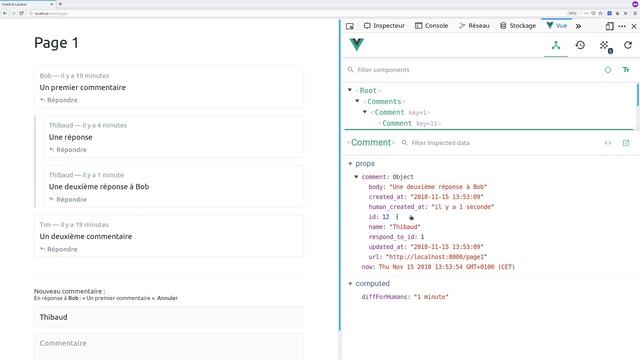Cancel the reply with Annuler
This screenshot has width=640, height=360.
pos(167,298)
